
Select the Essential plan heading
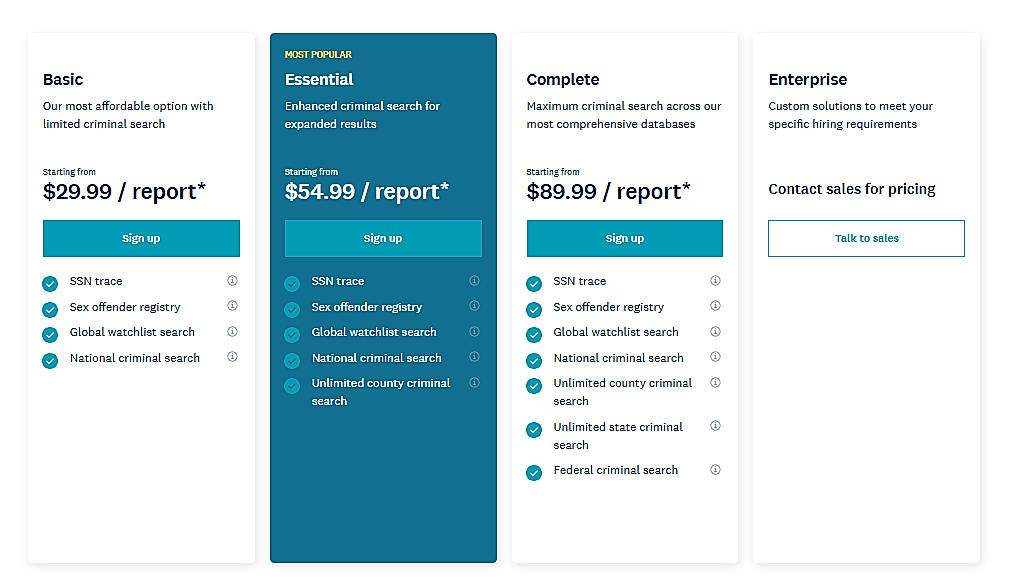click(319, 79)
